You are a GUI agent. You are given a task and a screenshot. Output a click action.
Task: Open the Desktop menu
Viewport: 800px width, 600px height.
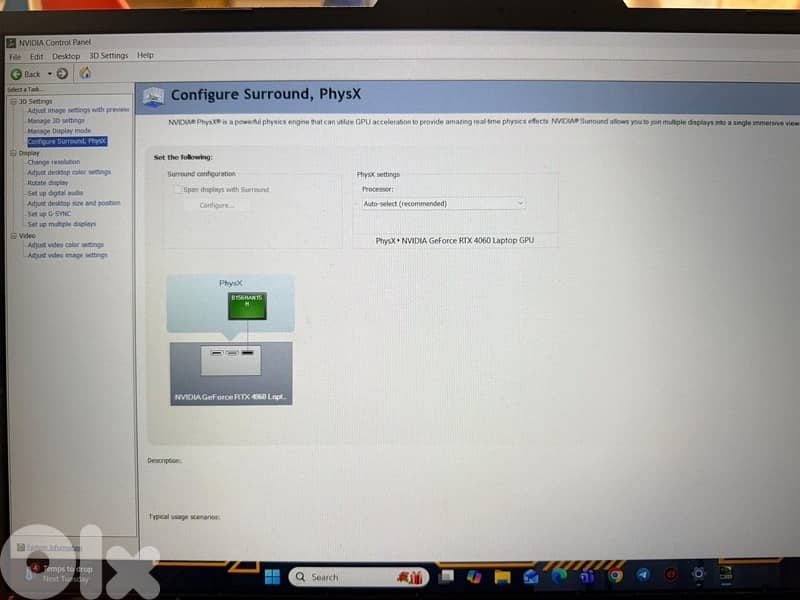point(66,56)
